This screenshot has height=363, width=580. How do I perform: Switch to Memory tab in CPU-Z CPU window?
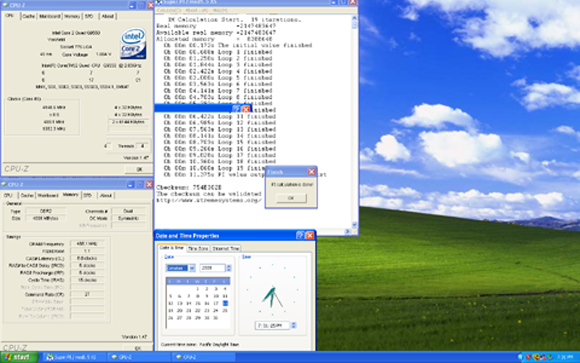tap(72, 16)
